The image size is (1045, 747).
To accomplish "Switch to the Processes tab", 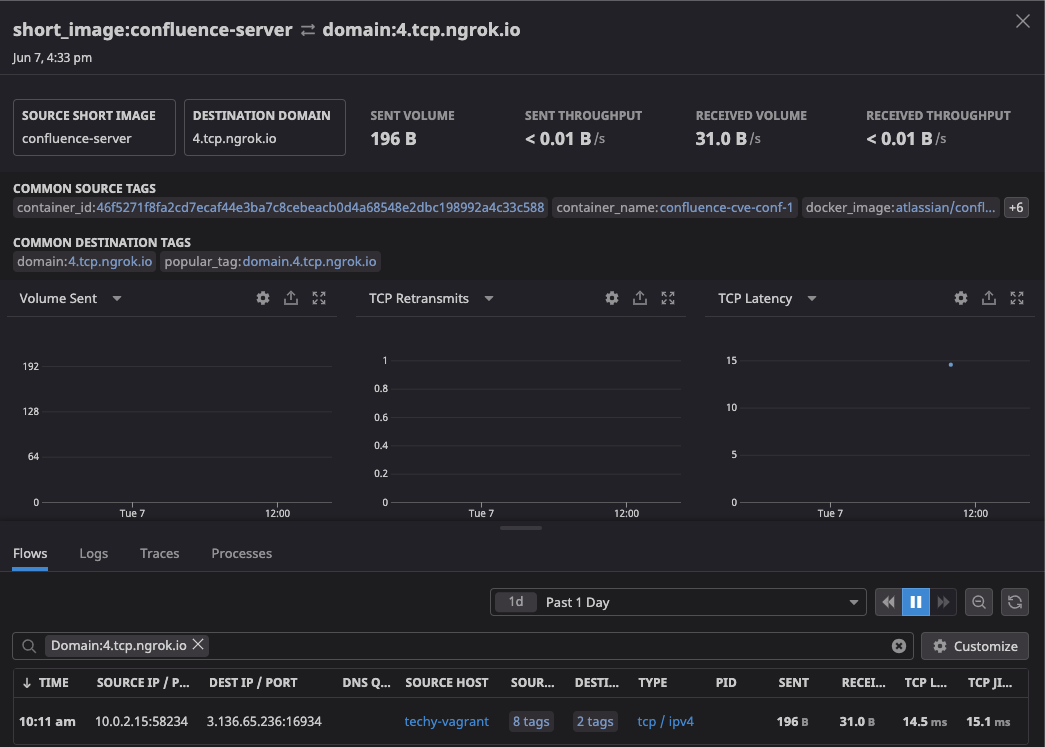I will tap(241, 553).
